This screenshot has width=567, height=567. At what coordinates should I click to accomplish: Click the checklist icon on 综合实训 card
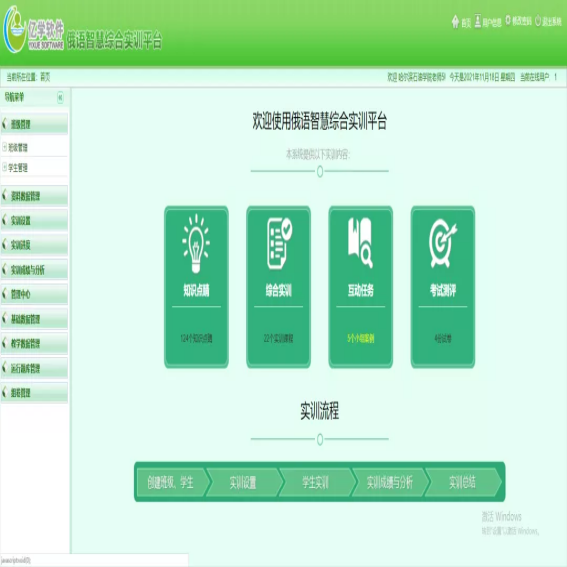[279, 243]
